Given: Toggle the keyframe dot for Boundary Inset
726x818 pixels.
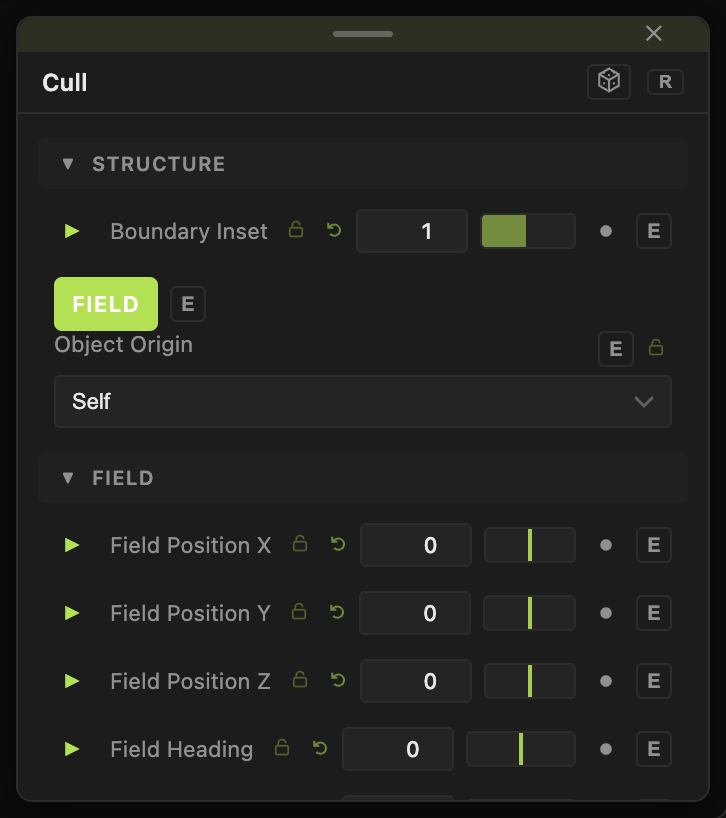Looking at the screenshot, I should (606, 231).
